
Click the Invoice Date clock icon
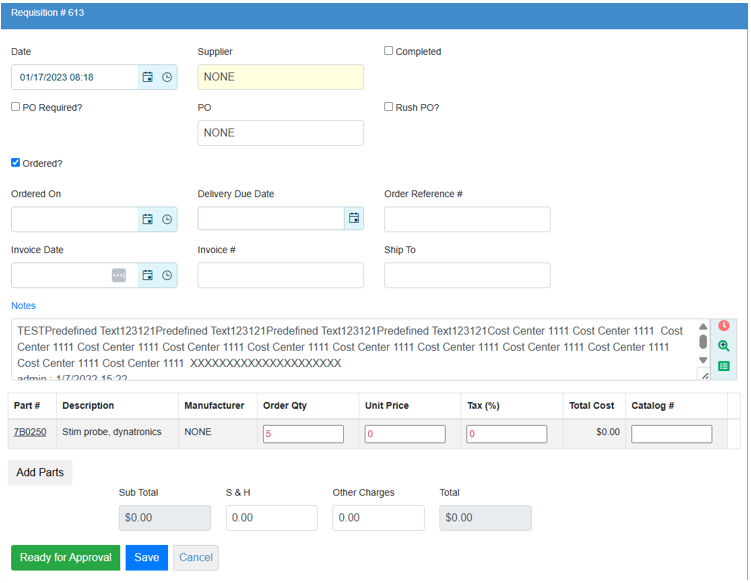coord(167,275)
